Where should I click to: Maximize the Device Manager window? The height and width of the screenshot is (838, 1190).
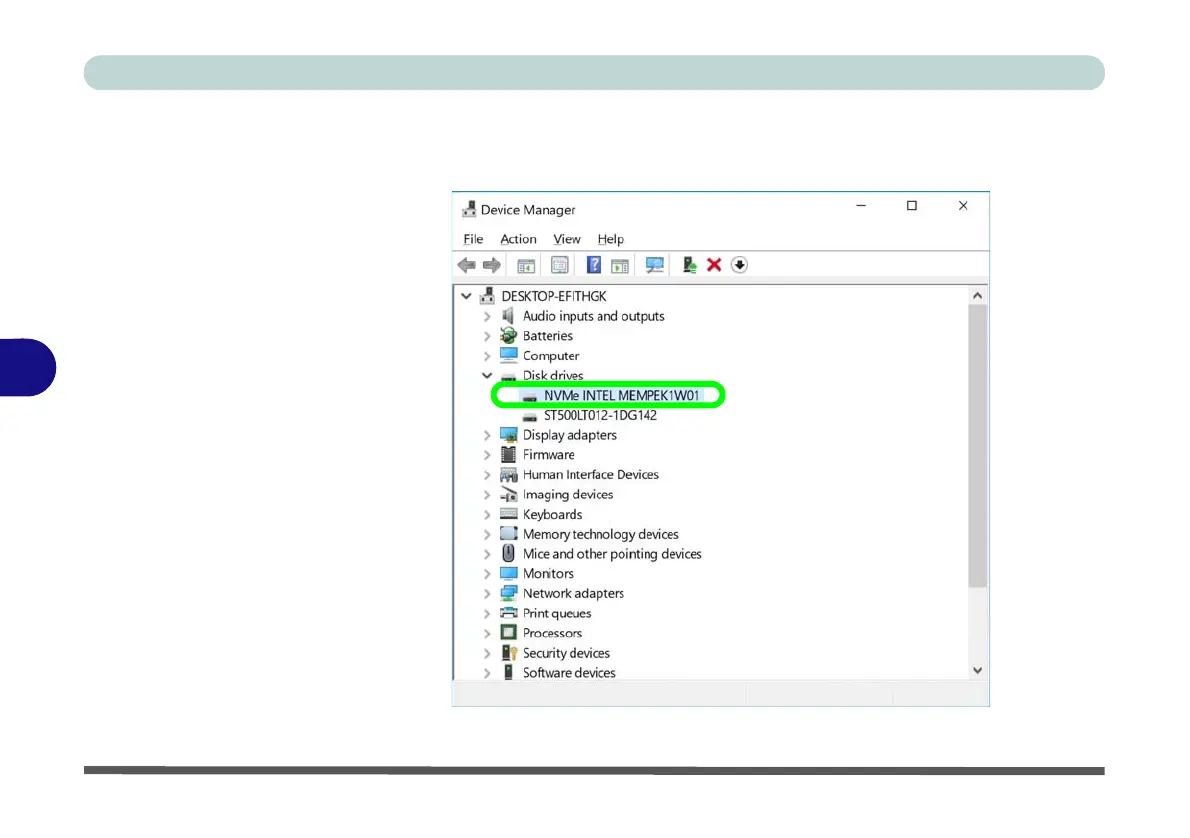(911, 206)
